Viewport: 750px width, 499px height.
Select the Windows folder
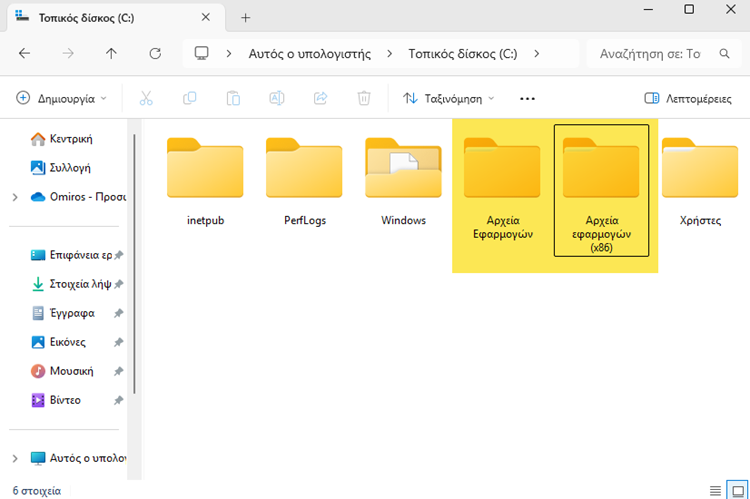(403, 182)
